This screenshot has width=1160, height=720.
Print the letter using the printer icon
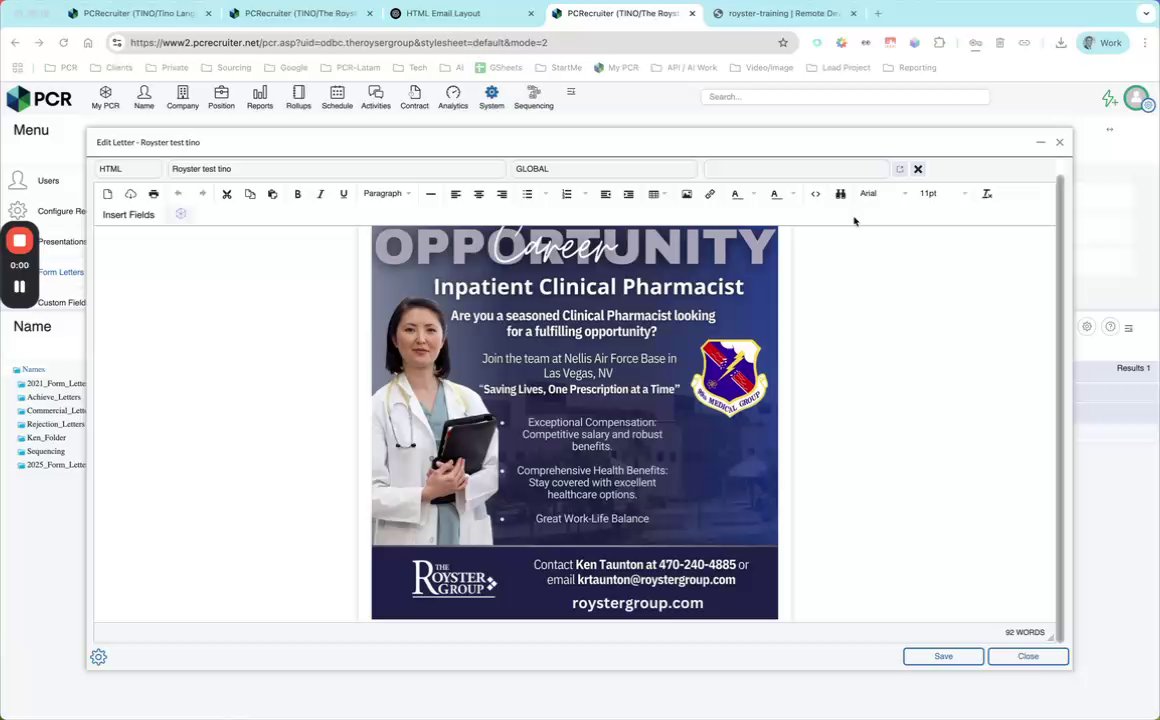(153, 194)
